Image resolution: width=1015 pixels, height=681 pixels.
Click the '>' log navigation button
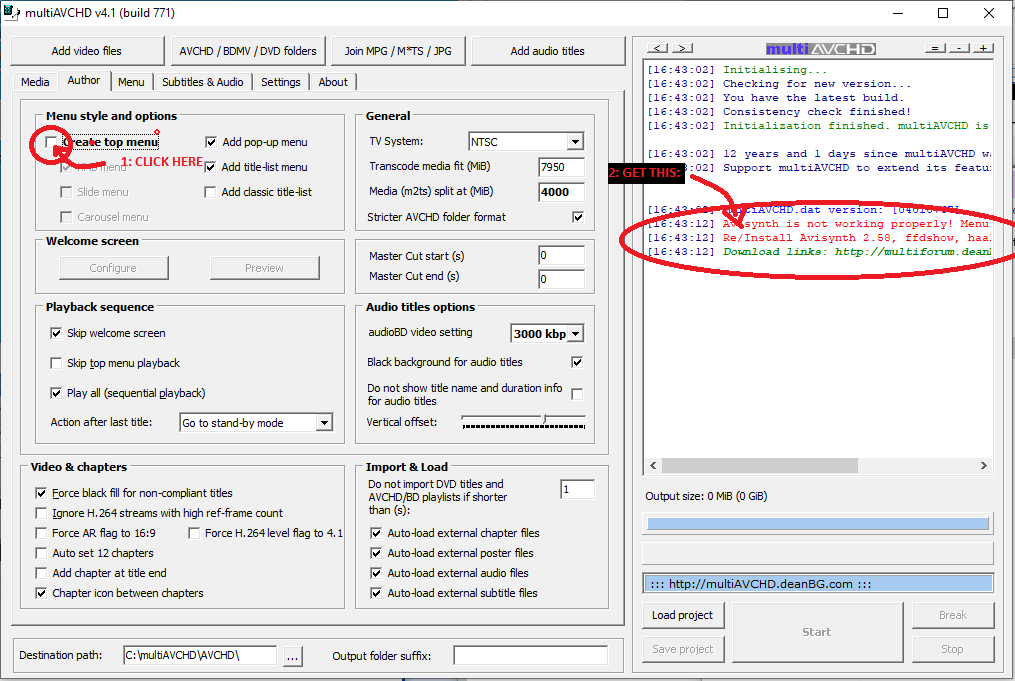[x=682, y=48]
